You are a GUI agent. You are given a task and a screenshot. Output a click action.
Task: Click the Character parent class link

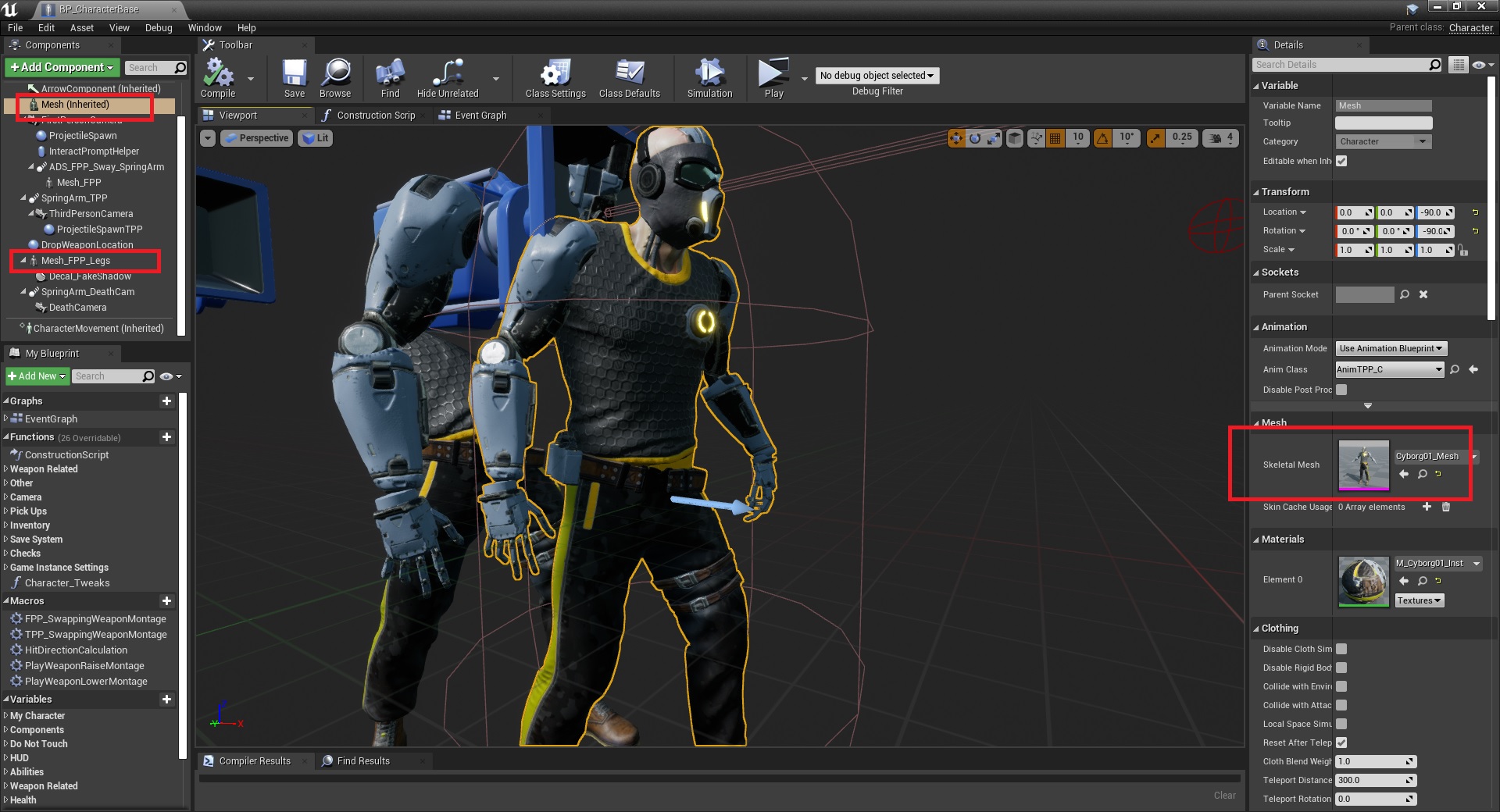coord(1470,27)
